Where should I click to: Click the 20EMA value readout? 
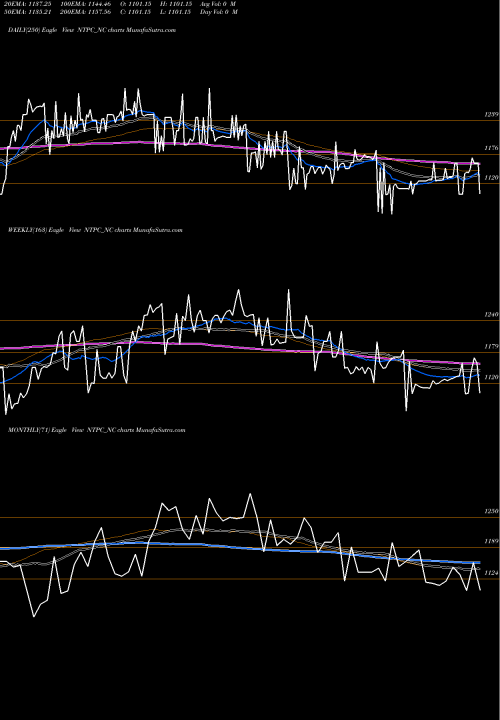[28, 4]
